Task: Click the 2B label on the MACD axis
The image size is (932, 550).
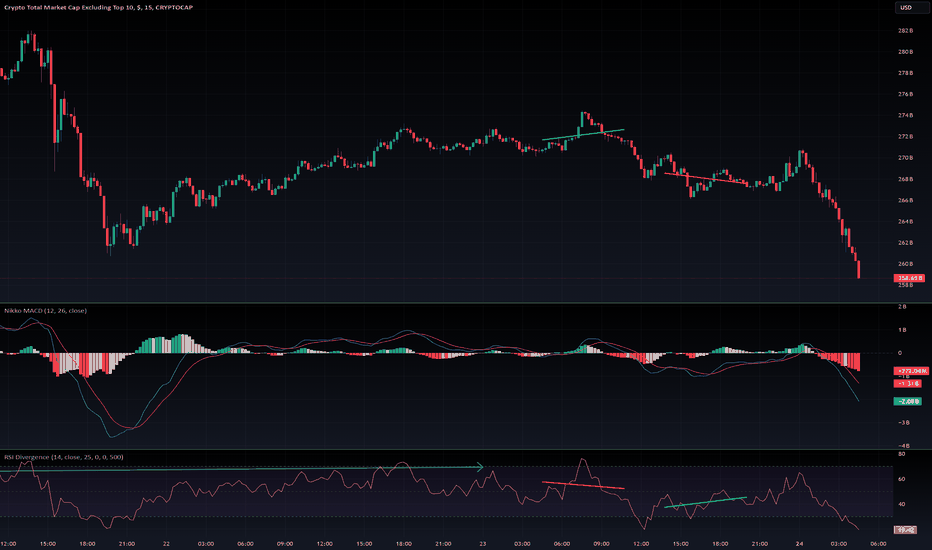Action: click(902, 307)
